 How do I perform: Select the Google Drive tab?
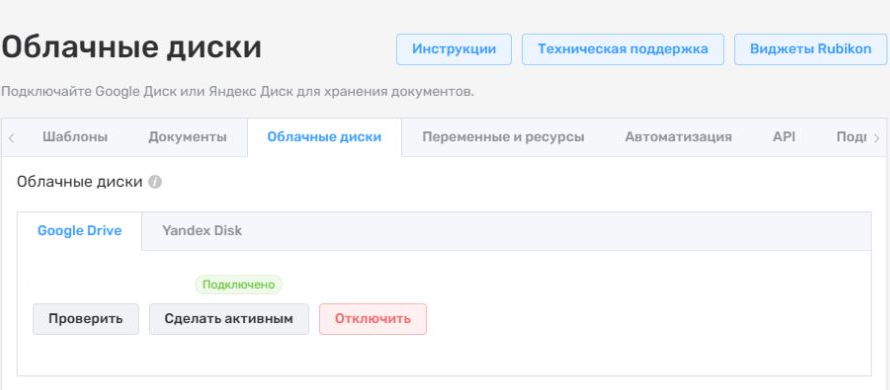79,231
